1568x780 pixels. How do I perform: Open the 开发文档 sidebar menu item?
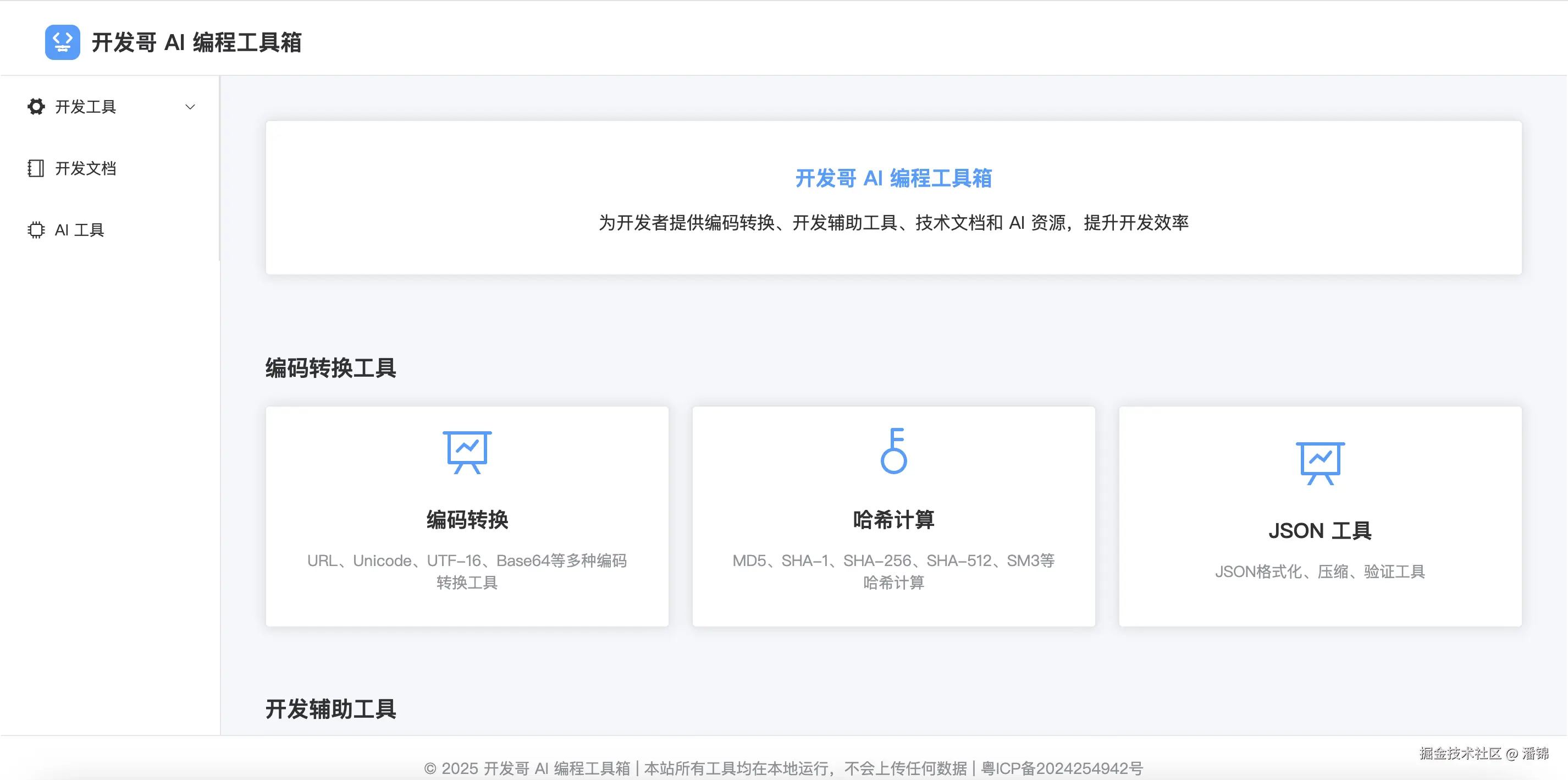(85, 168)
